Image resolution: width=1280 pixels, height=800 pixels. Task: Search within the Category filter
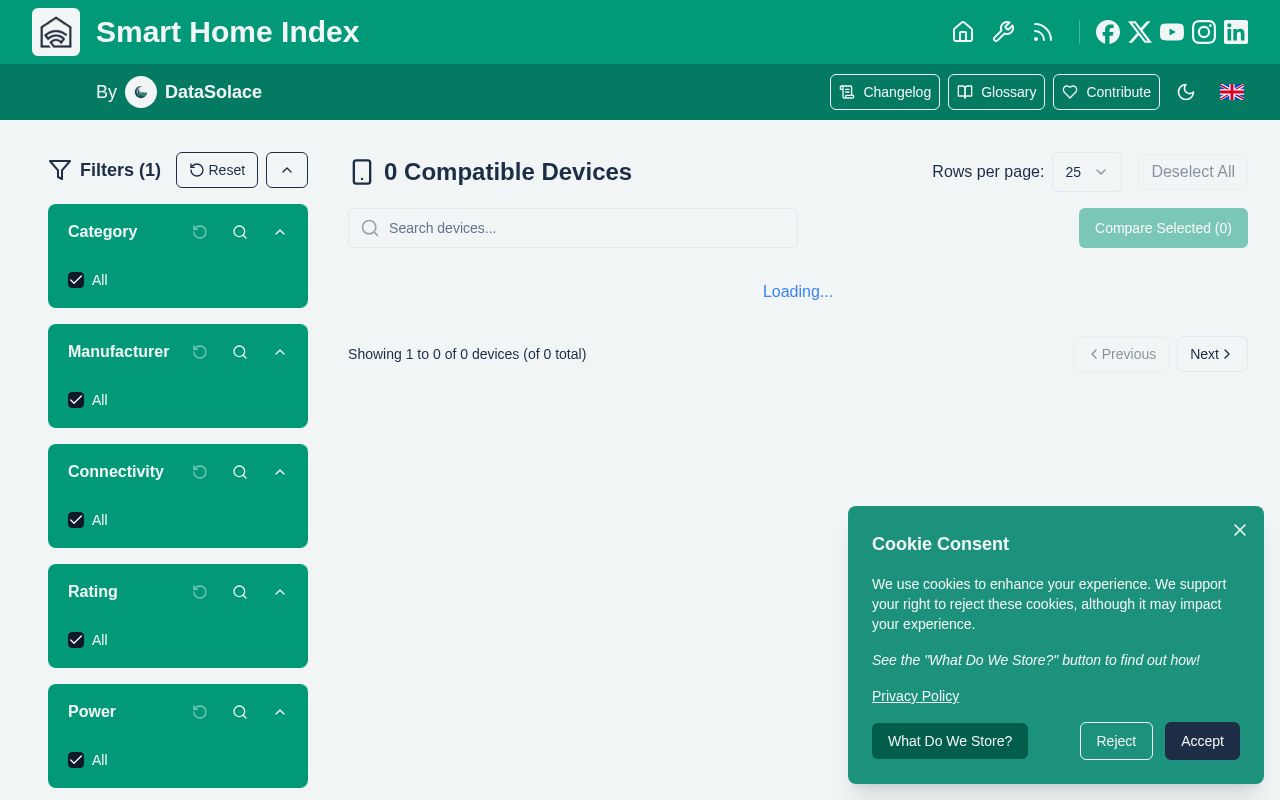pos(240,232)
